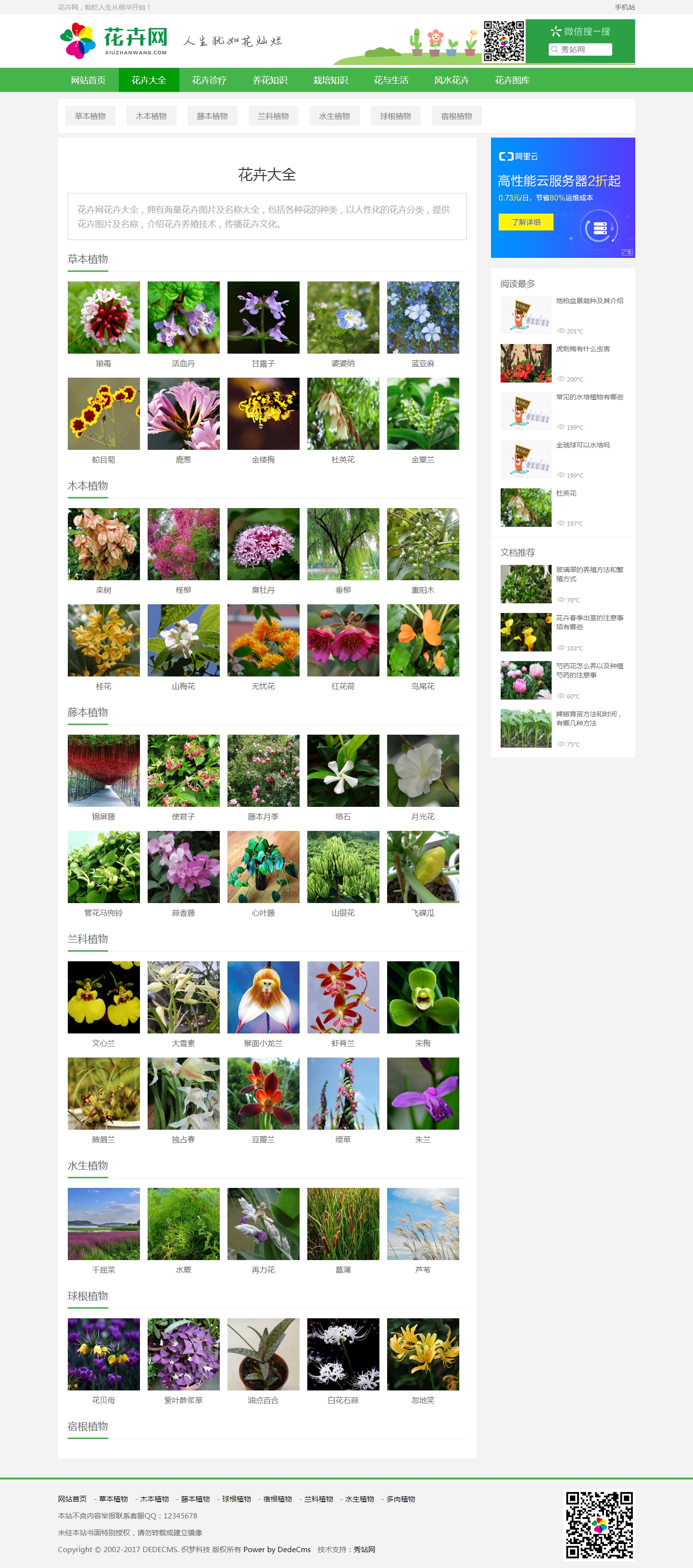Image resolution: width=693 pixels, height=1568 pixels.
Task: Click the server icon in Aliyun banner
Action: click(600, 228)
